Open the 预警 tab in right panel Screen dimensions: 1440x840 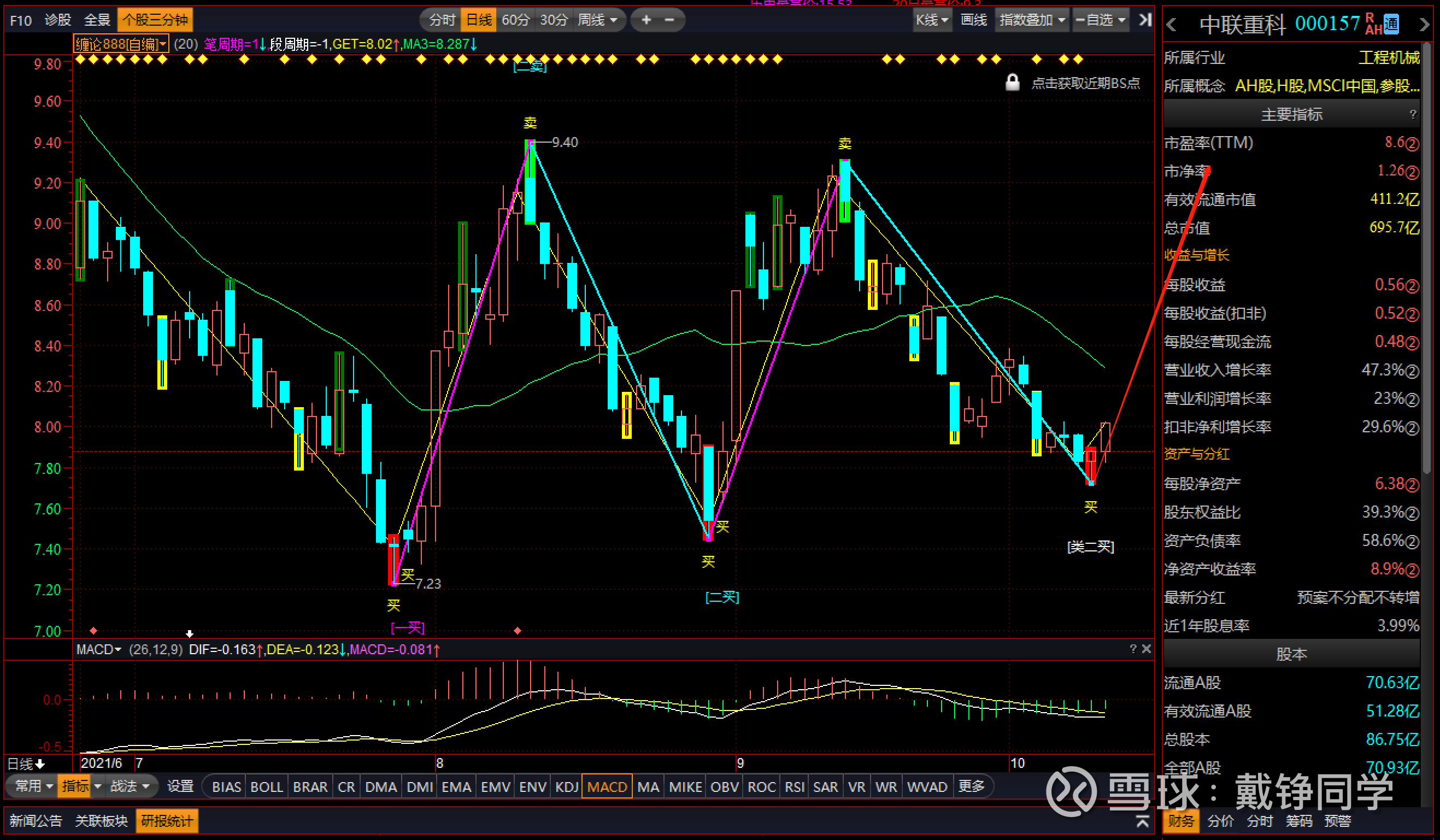tap(1337, 821)
